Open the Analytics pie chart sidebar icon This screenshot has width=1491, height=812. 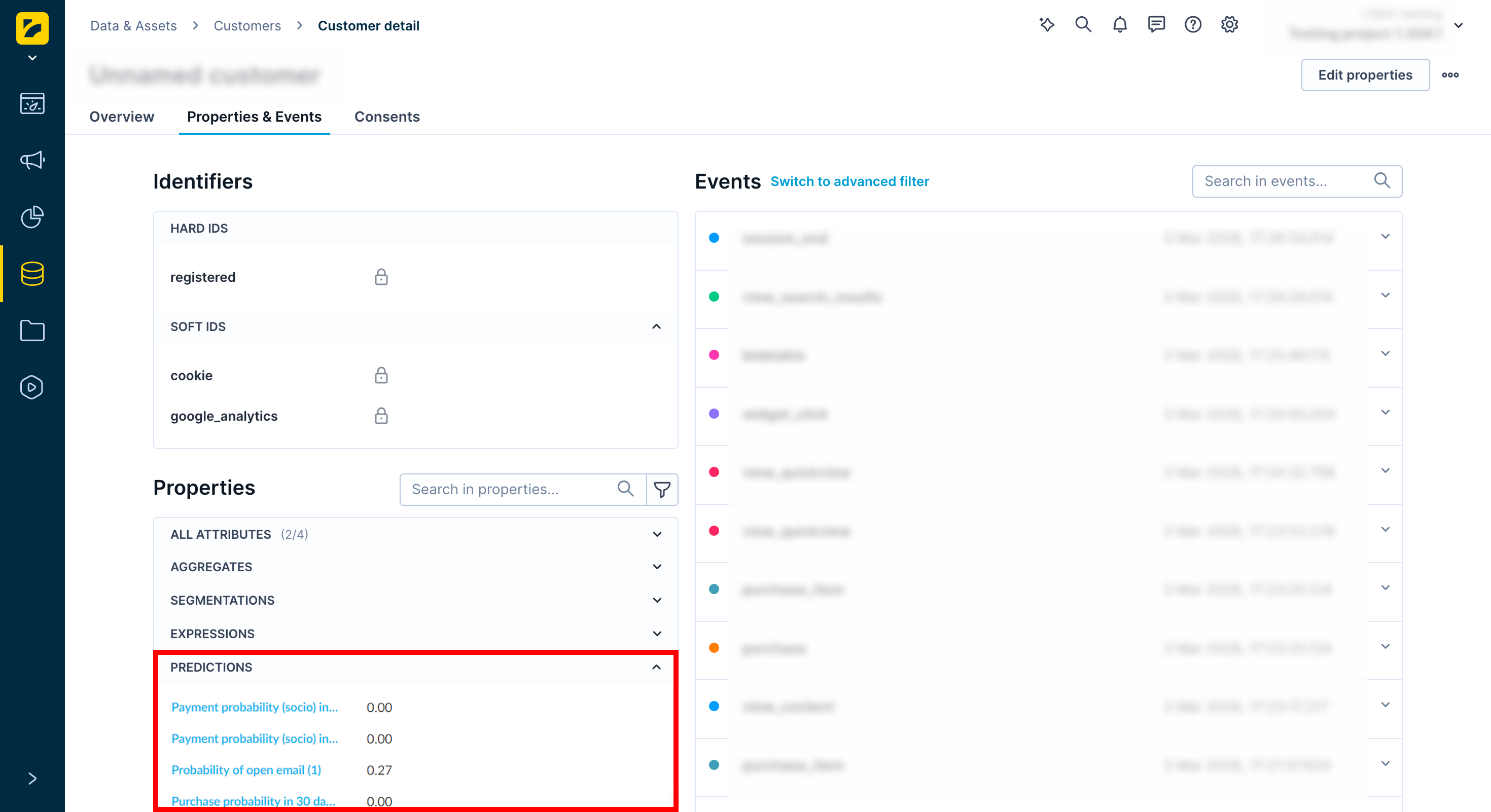[x=32, y=217]
